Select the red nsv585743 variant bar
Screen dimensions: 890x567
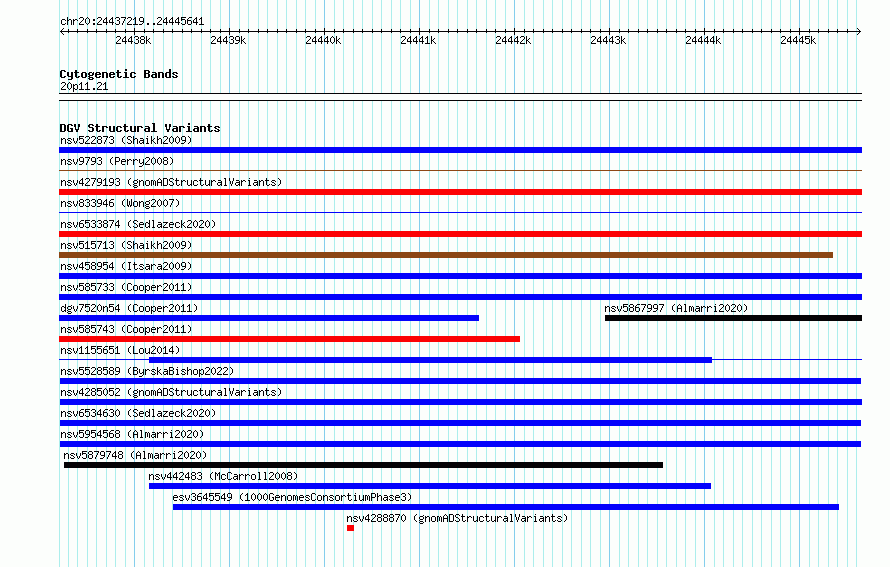point(289,339)
